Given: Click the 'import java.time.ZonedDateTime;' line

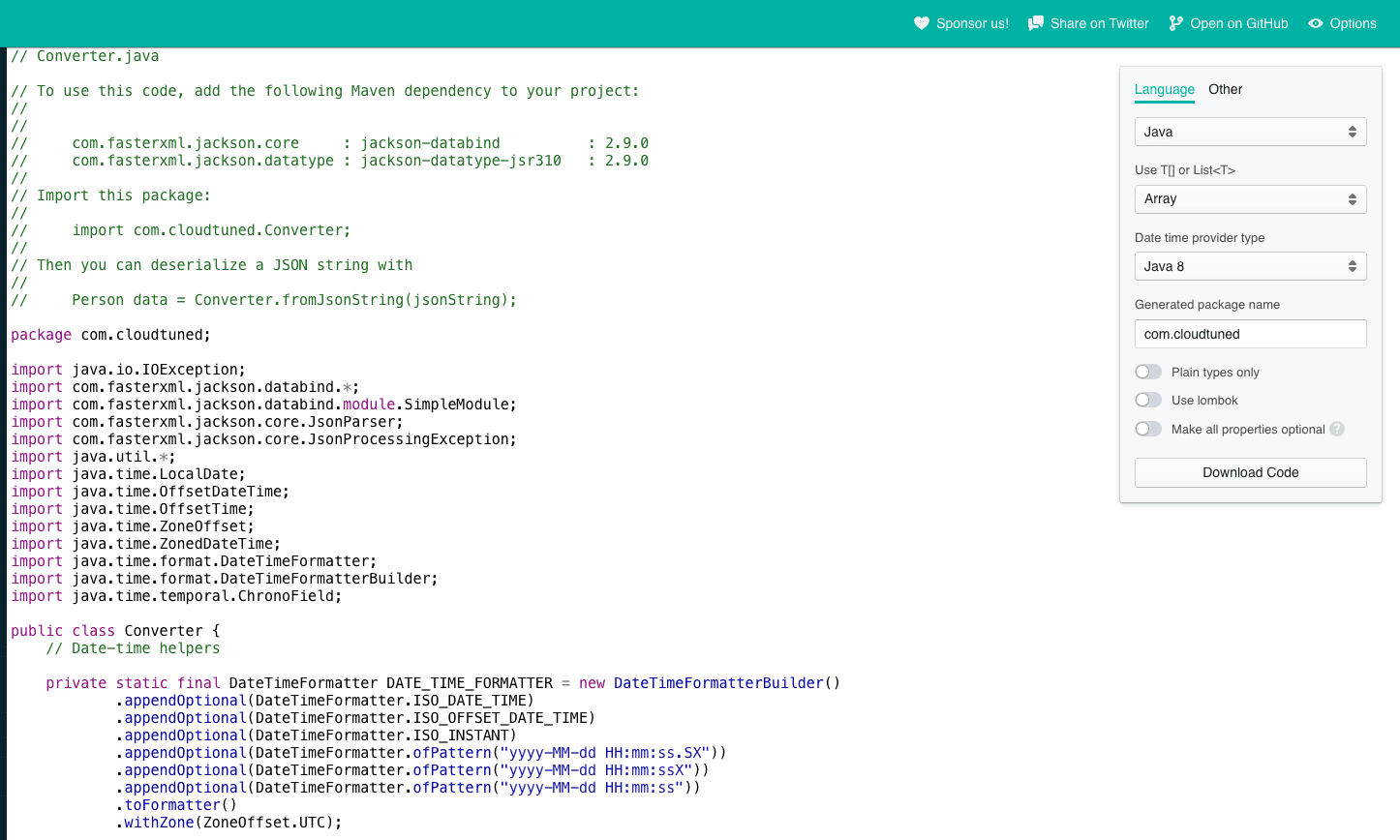Looking at the screenshot, I should click(145, 544).
